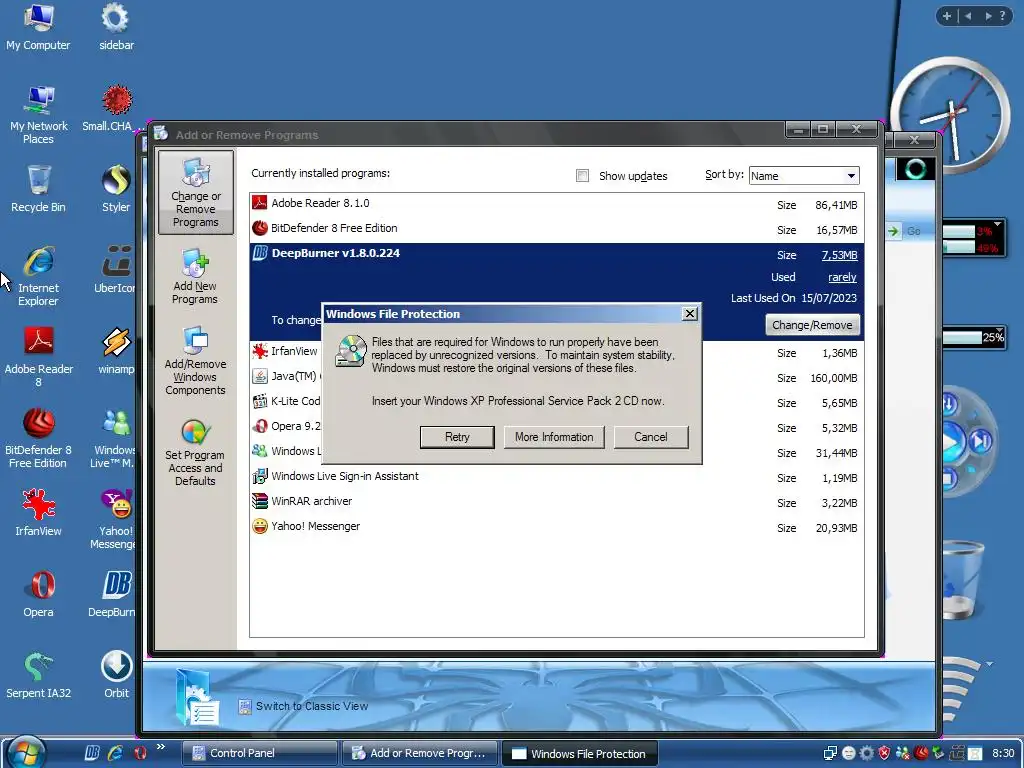
Task: Enable the Show updates checkbox
Action: pyautogui.click(x=583, y=176)
